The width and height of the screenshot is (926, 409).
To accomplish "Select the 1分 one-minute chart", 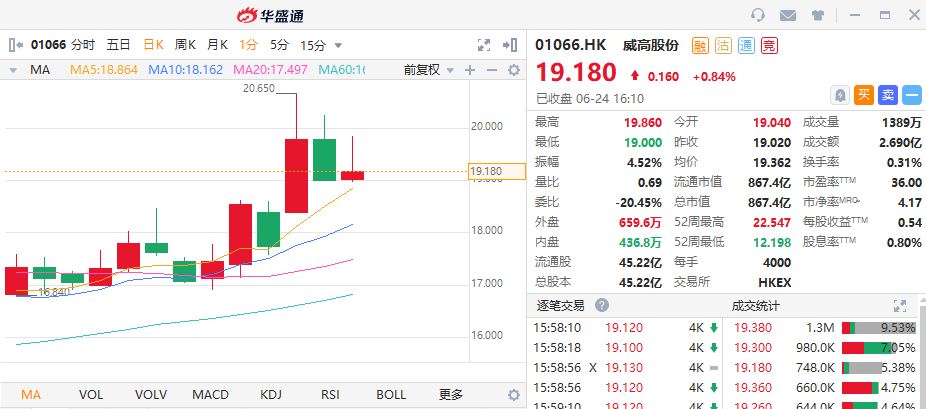I will coord(248,45).
